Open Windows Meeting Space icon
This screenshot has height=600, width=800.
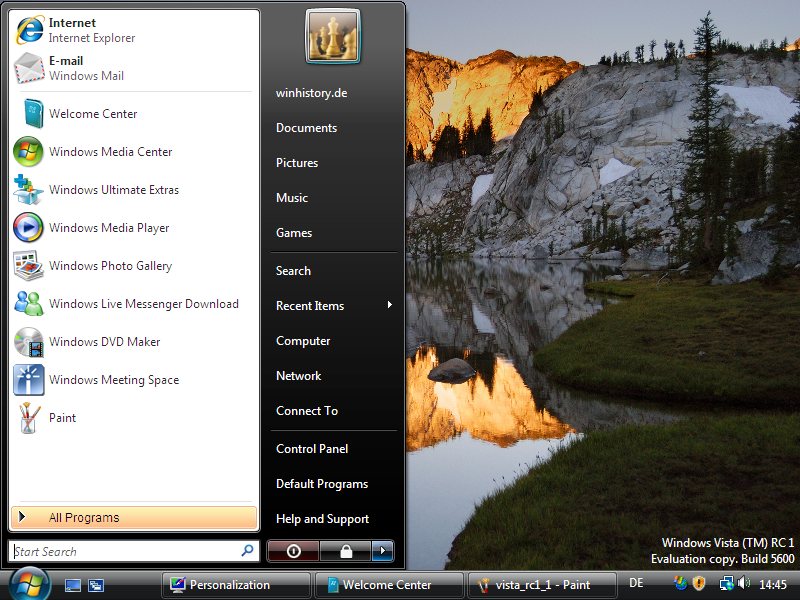[x=28, y=380]
